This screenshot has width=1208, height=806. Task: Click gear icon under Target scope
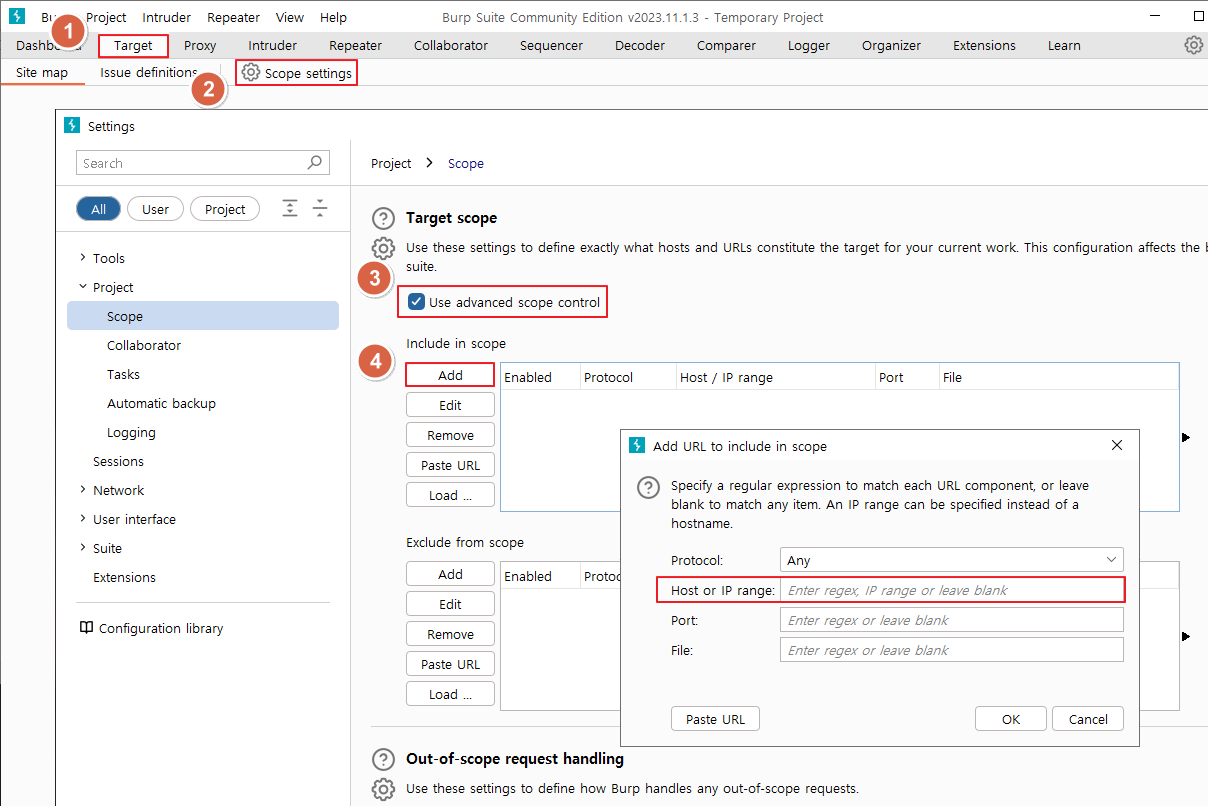[x=383, y=249]
